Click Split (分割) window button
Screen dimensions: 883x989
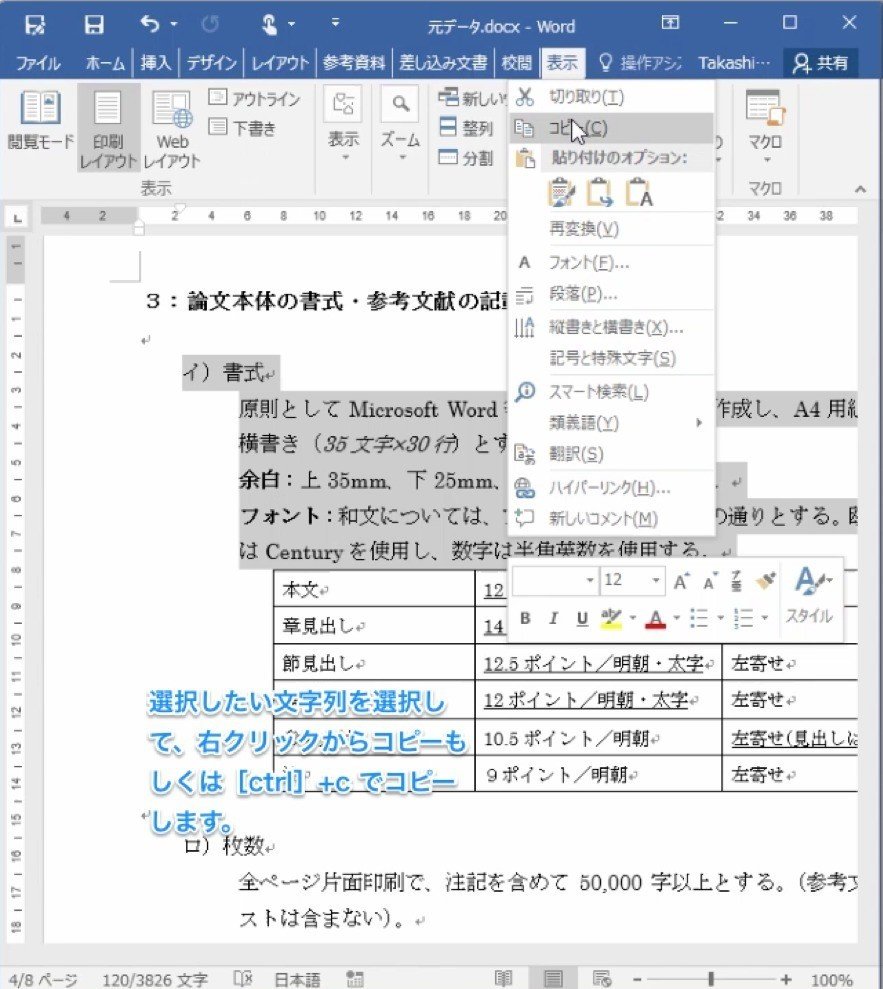(x=465, y=158)
